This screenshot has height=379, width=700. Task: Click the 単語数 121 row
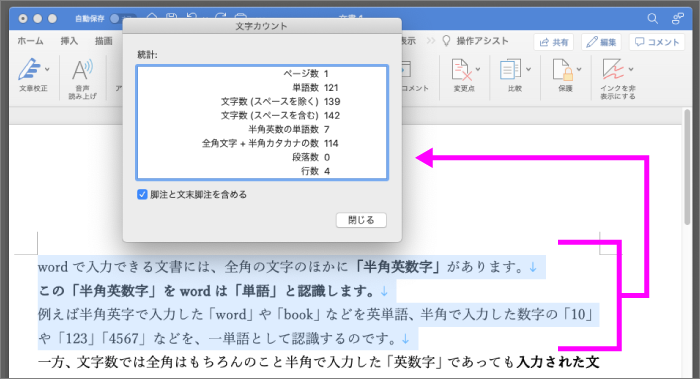click(262, 87)
